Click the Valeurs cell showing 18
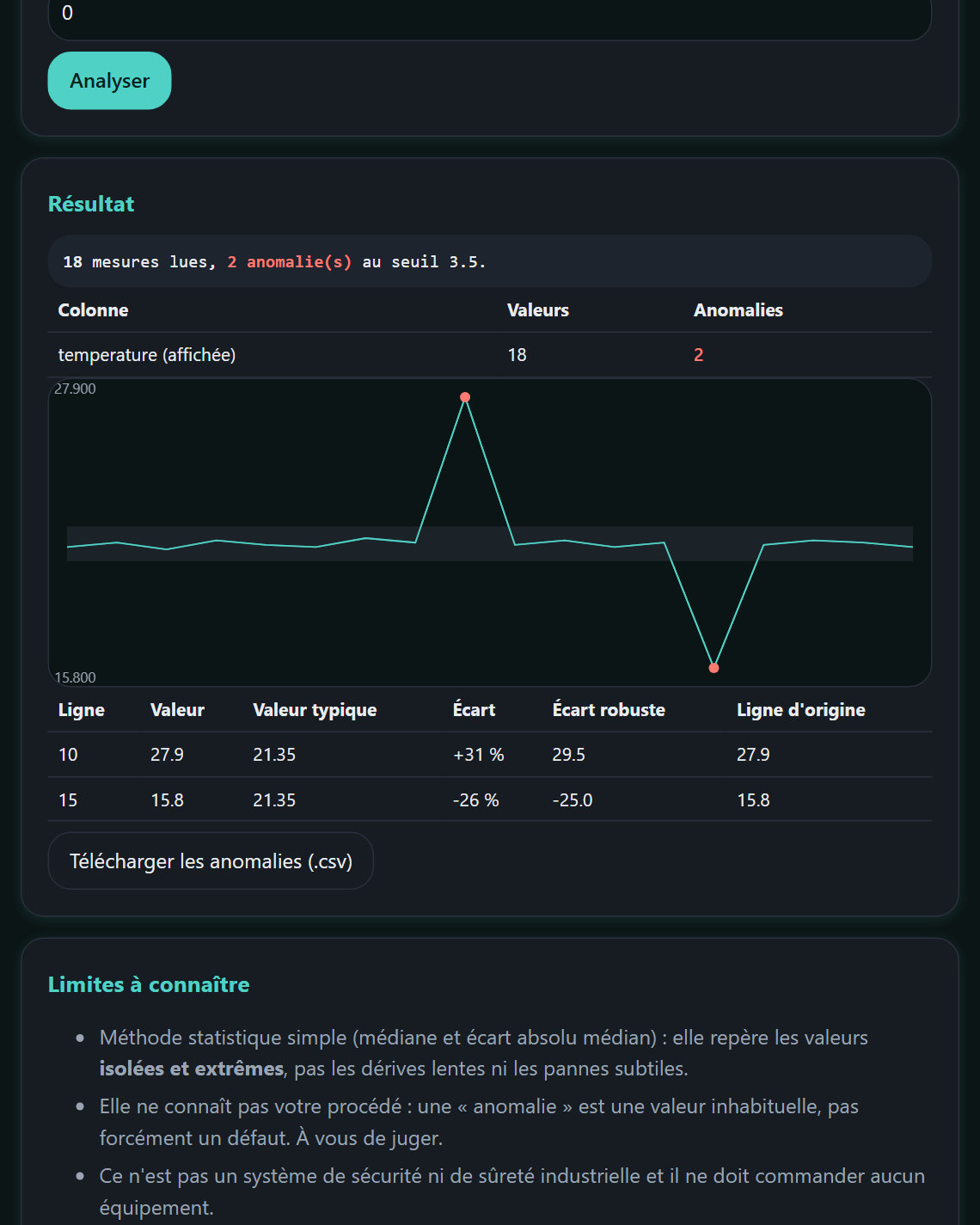Viewport: 980px width, 1225px height. [517, 355]
